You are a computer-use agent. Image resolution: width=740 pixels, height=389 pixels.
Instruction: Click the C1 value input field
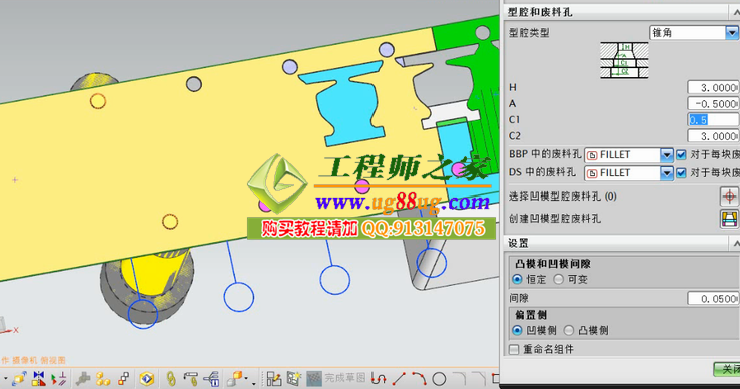[x=713, y=120]
